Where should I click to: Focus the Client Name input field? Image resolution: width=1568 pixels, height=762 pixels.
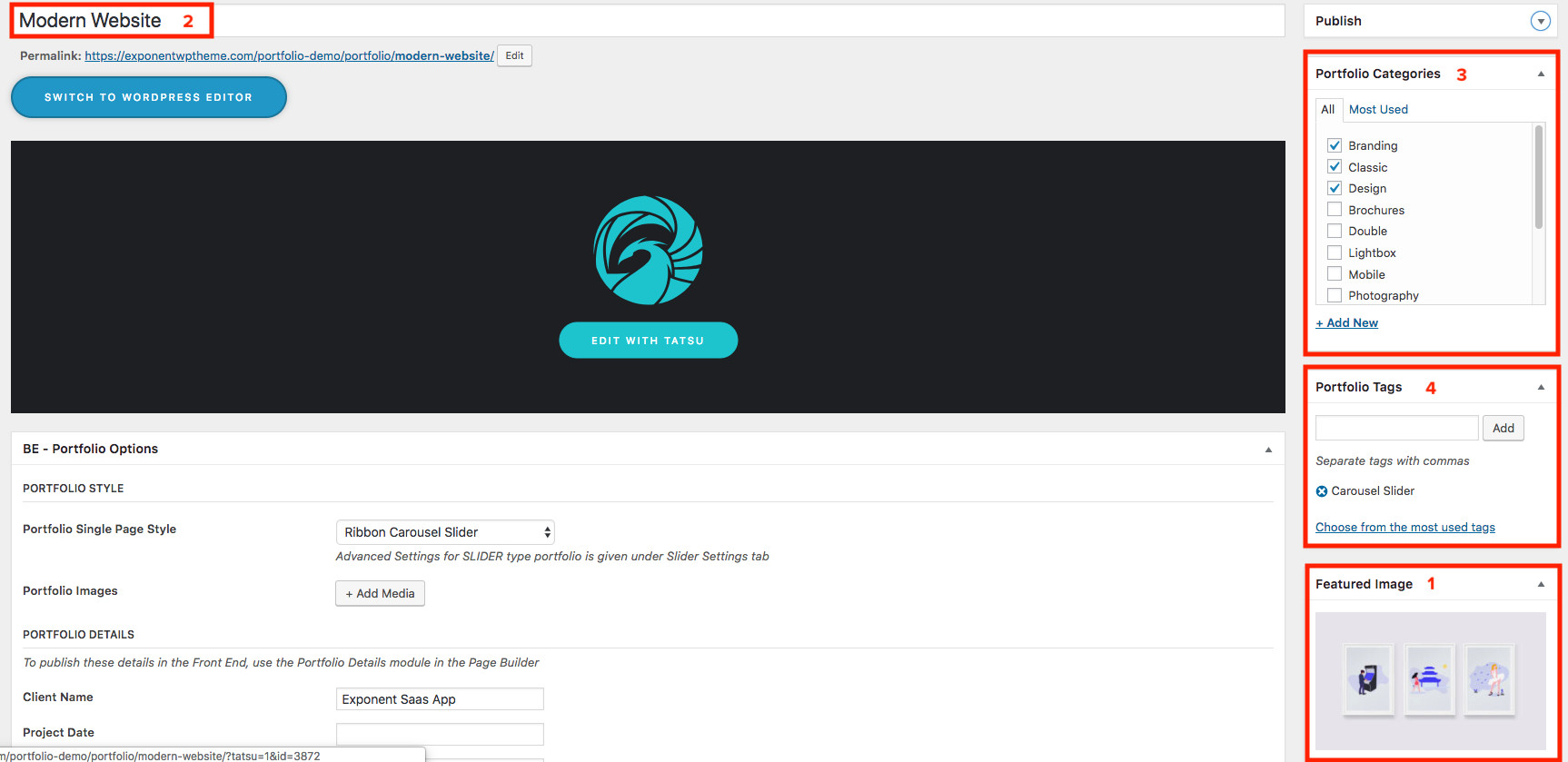440,699
